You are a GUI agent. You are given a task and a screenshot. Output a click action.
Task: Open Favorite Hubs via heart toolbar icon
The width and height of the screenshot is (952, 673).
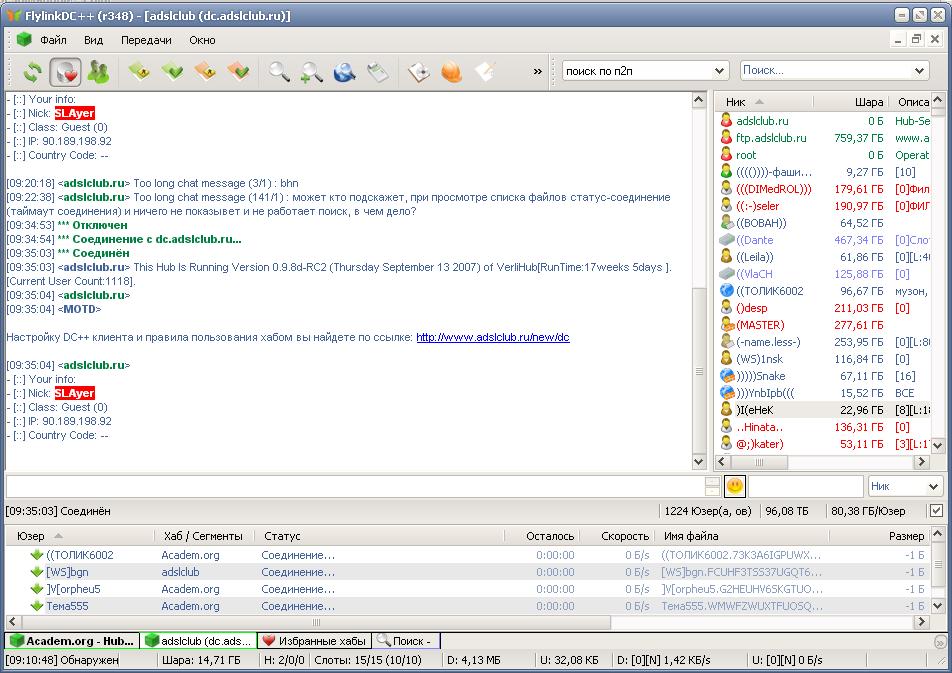click(x=65, y=71)
